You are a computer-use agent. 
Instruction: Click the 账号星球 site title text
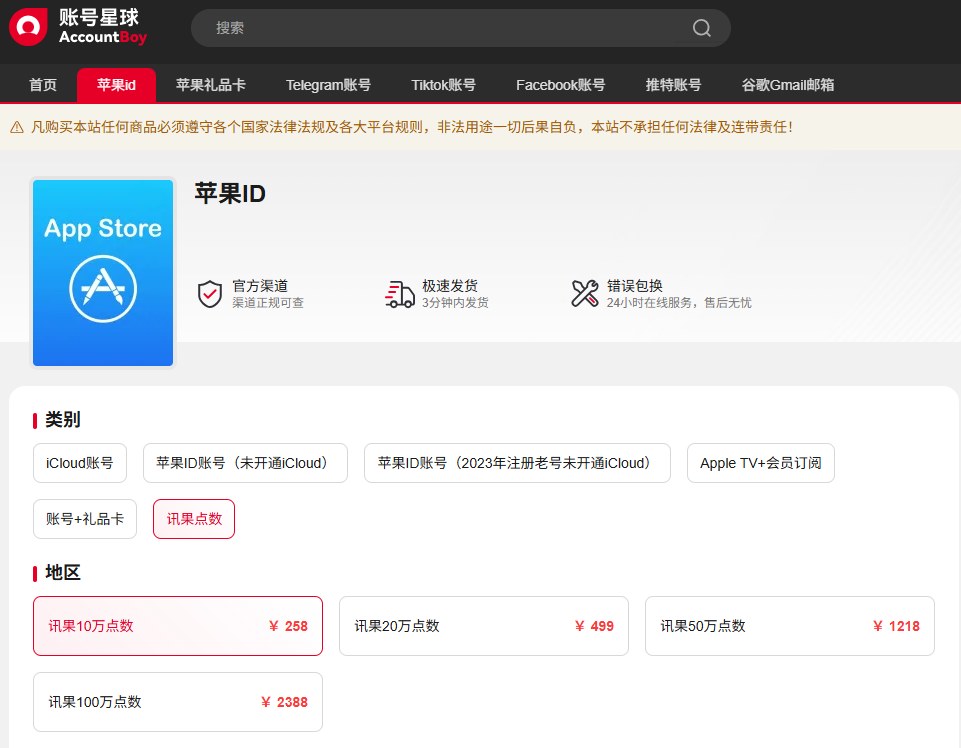[x=99, y=17]
